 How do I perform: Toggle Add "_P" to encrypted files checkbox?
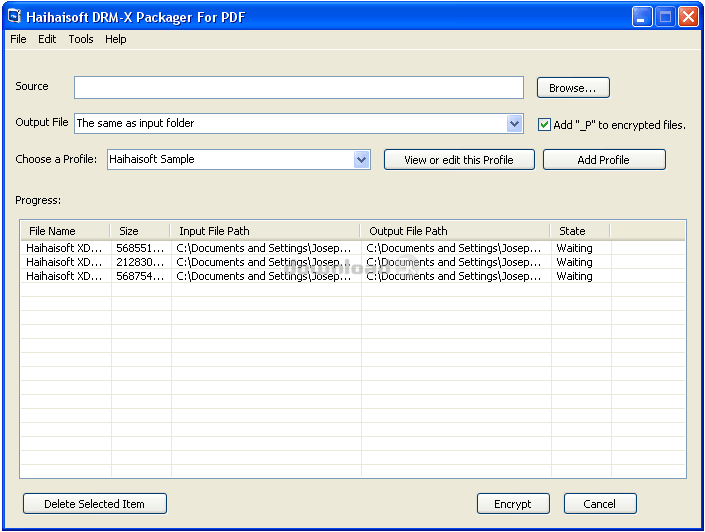pos(544,125)
